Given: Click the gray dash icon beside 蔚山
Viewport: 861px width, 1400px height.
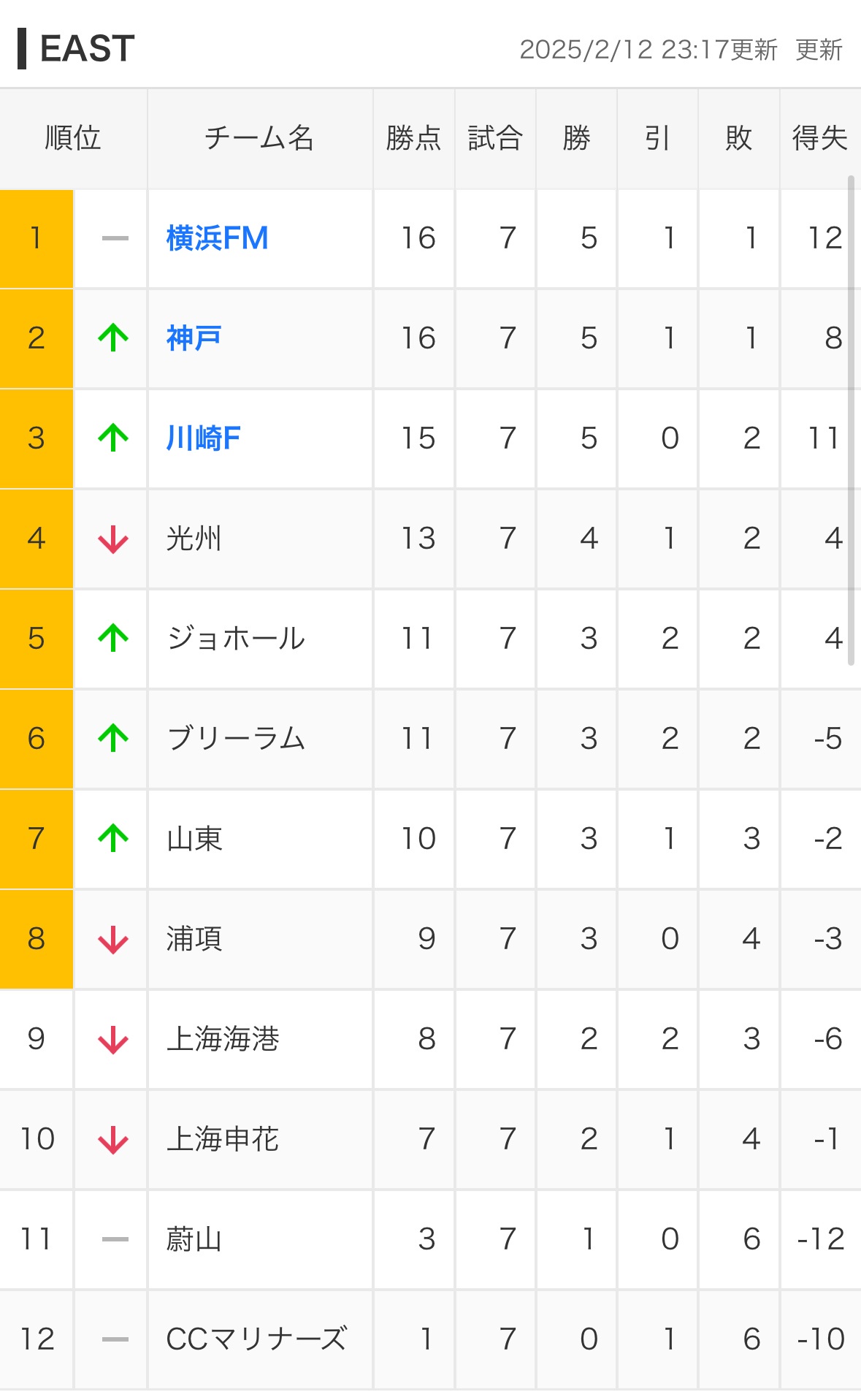Looking at the screenshot, I should click(x=115, y=1239).
